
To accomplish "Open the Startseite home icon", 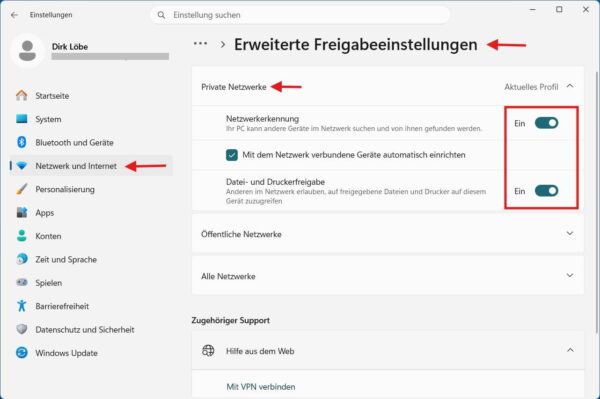I will 22,95.
